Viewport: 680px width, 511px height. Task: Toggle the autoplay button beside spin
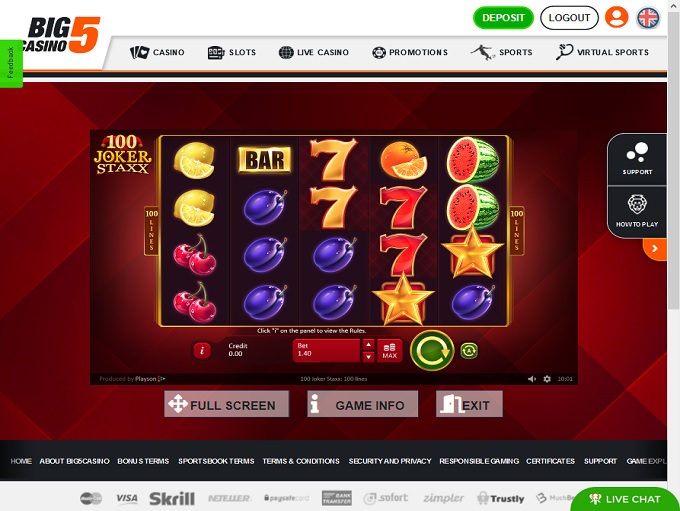tap(469, 350)
